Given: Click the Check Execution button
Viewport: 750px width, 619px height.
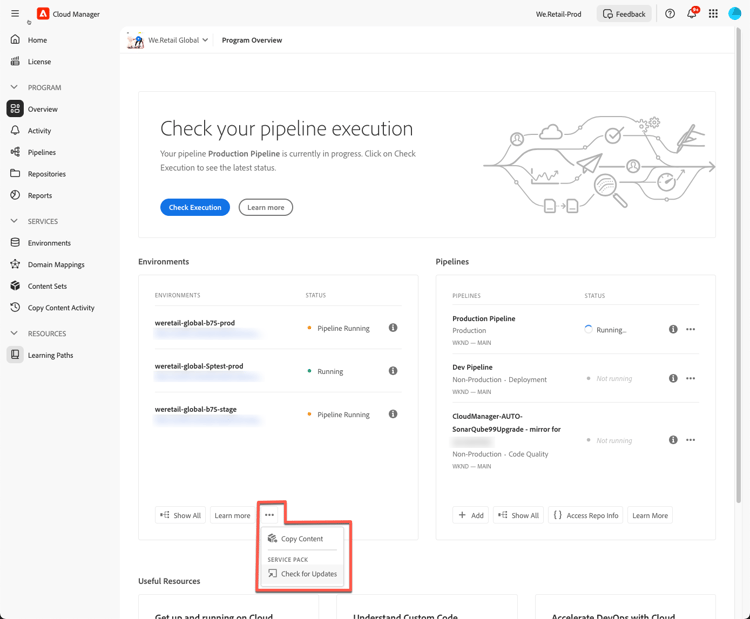Looking at the screenshot, I should [x=195, y=207].
